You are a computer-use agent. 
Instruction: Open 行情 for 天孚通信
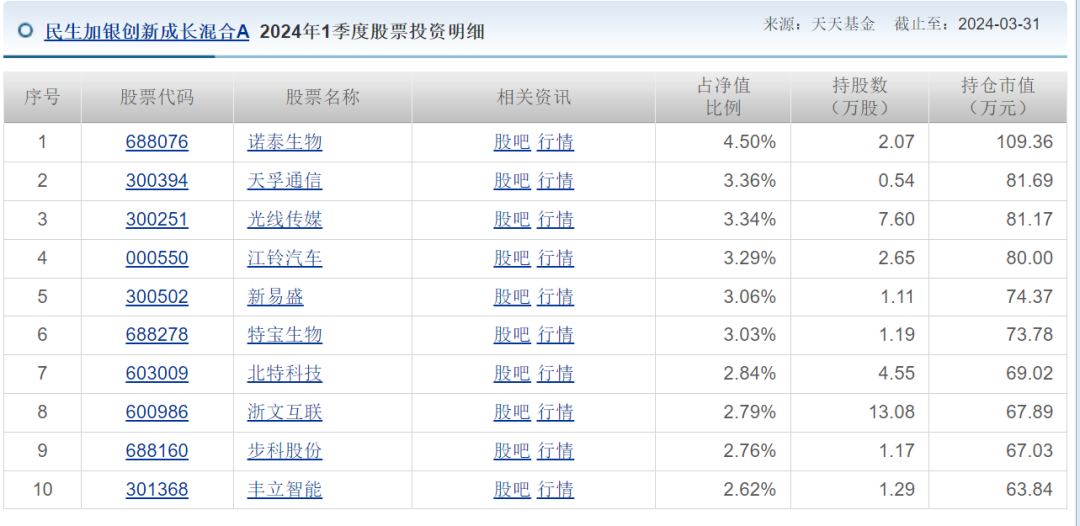pos(555,181)
